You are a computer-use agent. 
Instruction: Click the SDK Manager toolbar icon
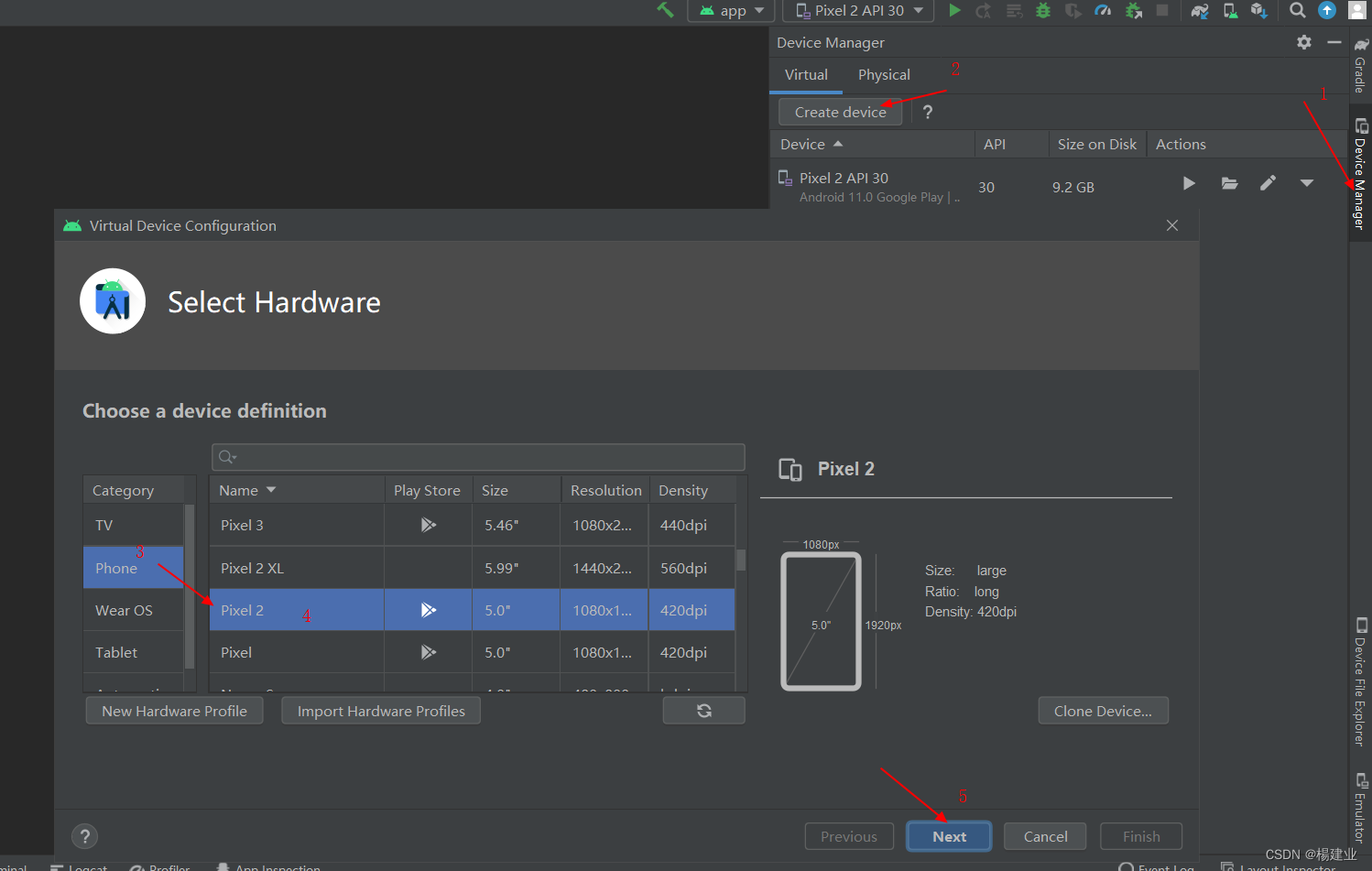point(1259,10)
